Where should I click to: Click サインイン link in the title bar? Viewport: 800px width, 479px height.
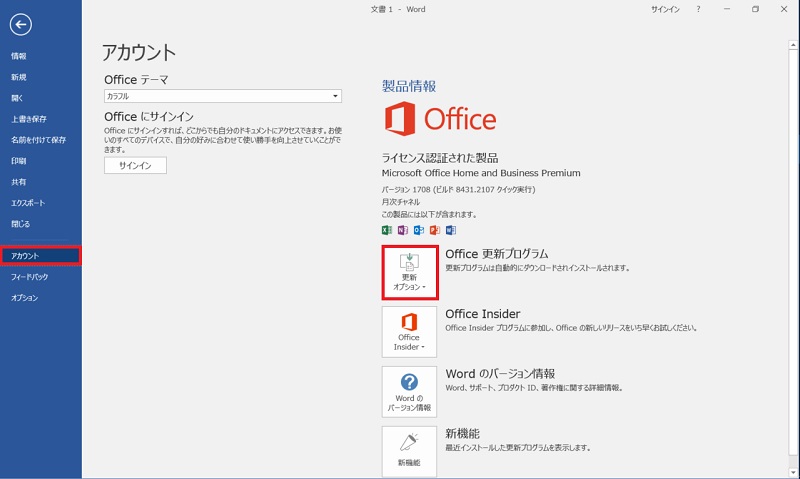click(x=665, y=9)
